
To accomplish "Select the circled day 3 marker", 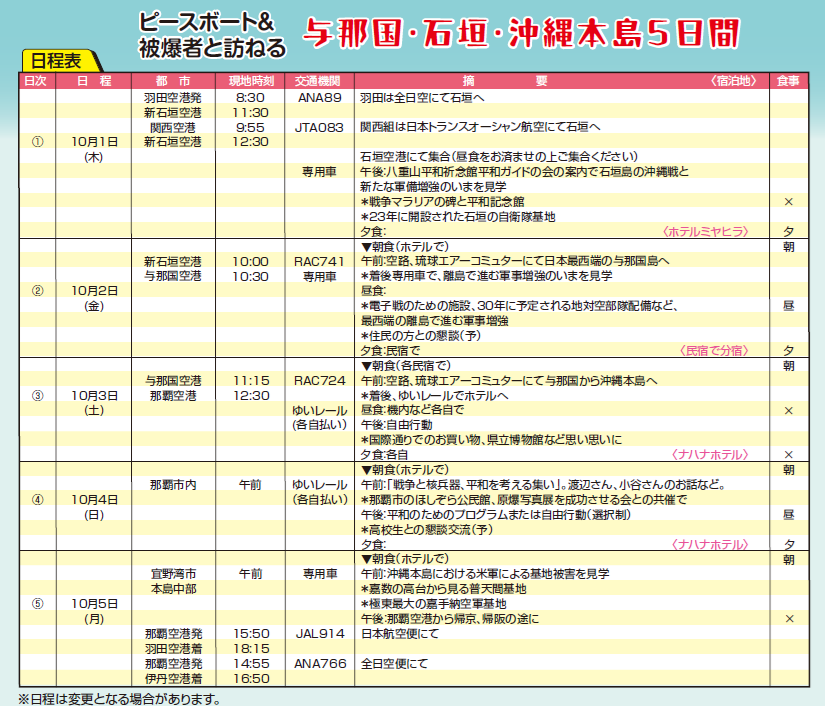I will pos(37,395).
